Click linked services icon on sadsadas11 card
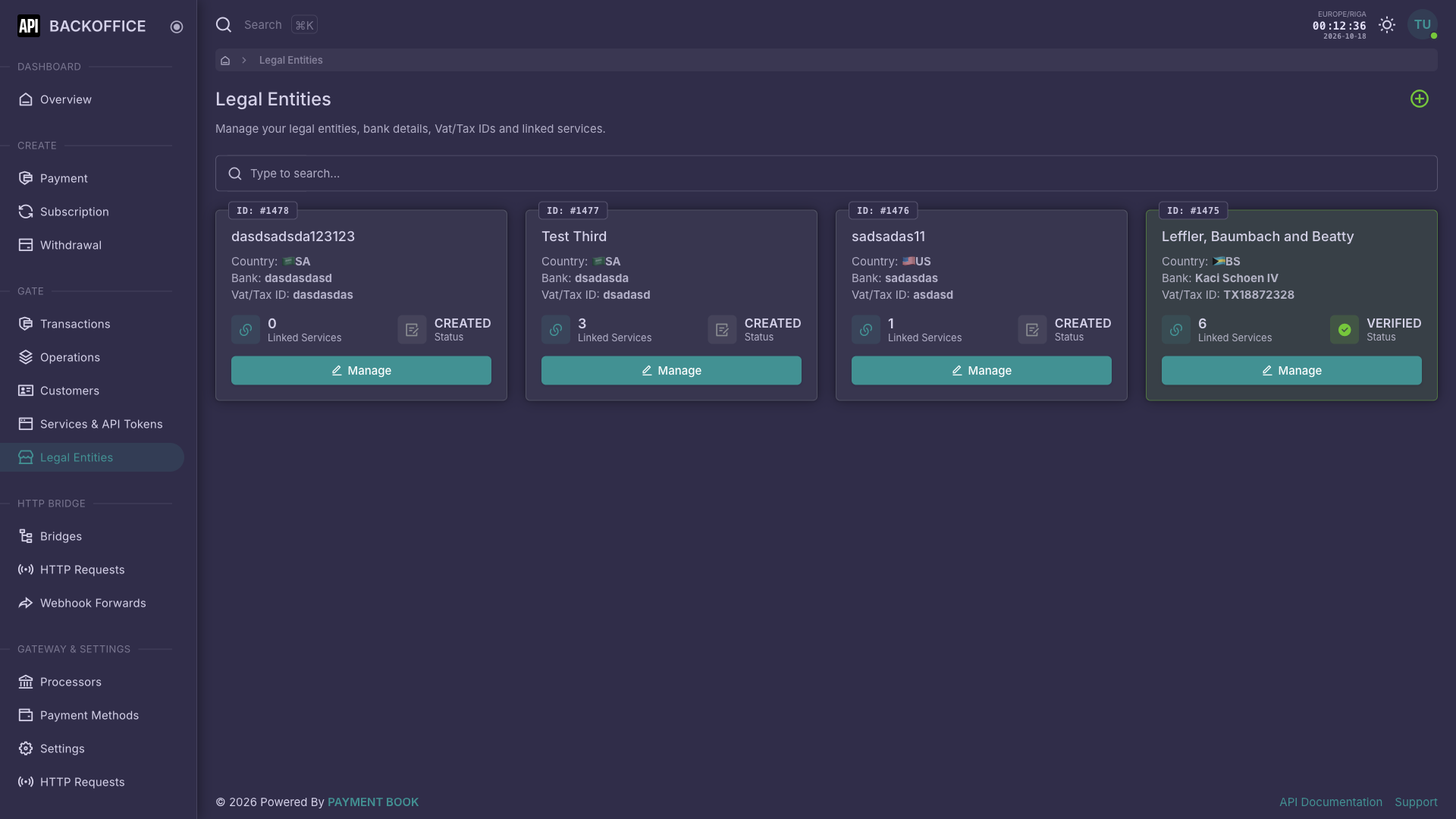Screen dimensions: 1456x819 tap(866, 330)
